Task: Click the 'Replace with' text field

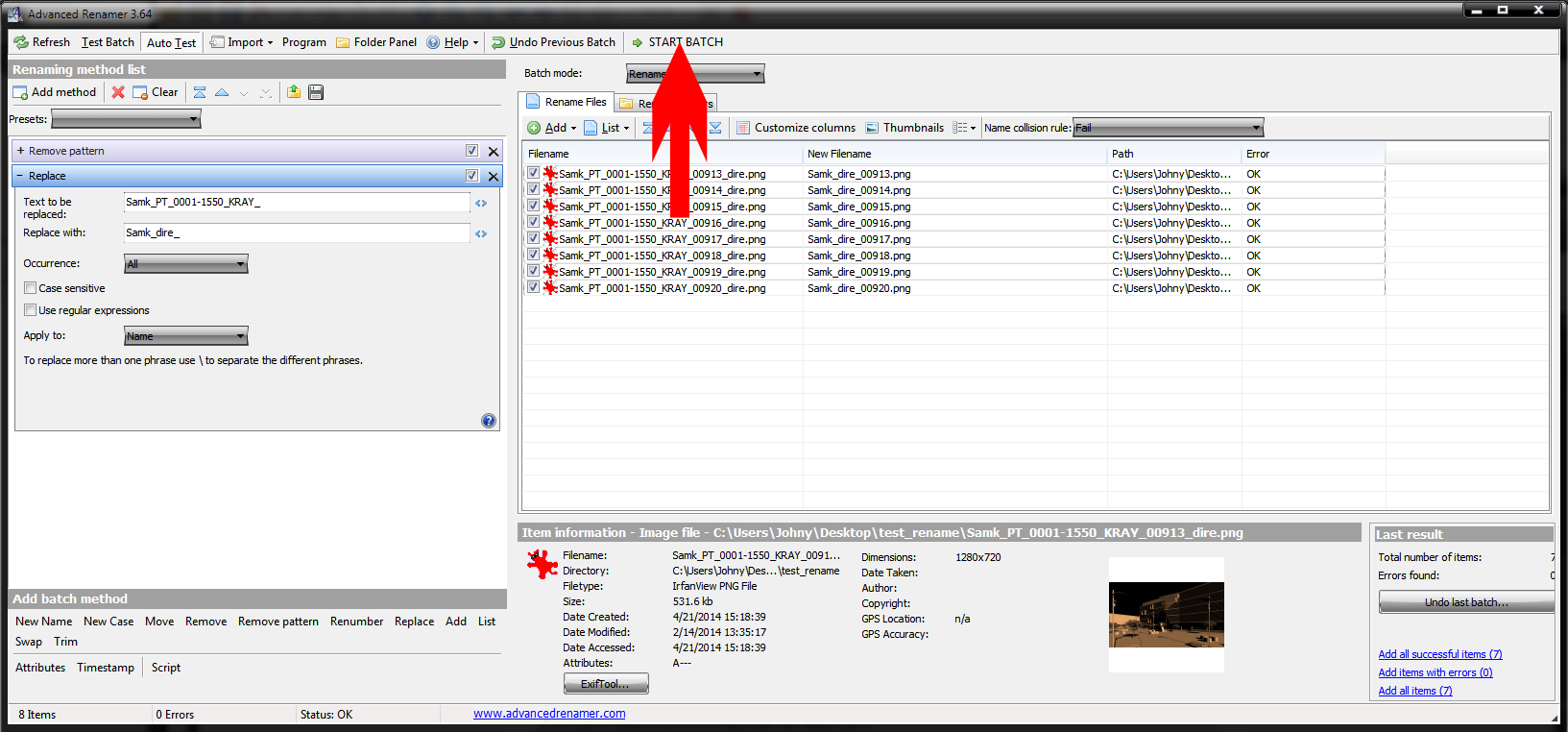Action: 296,233
